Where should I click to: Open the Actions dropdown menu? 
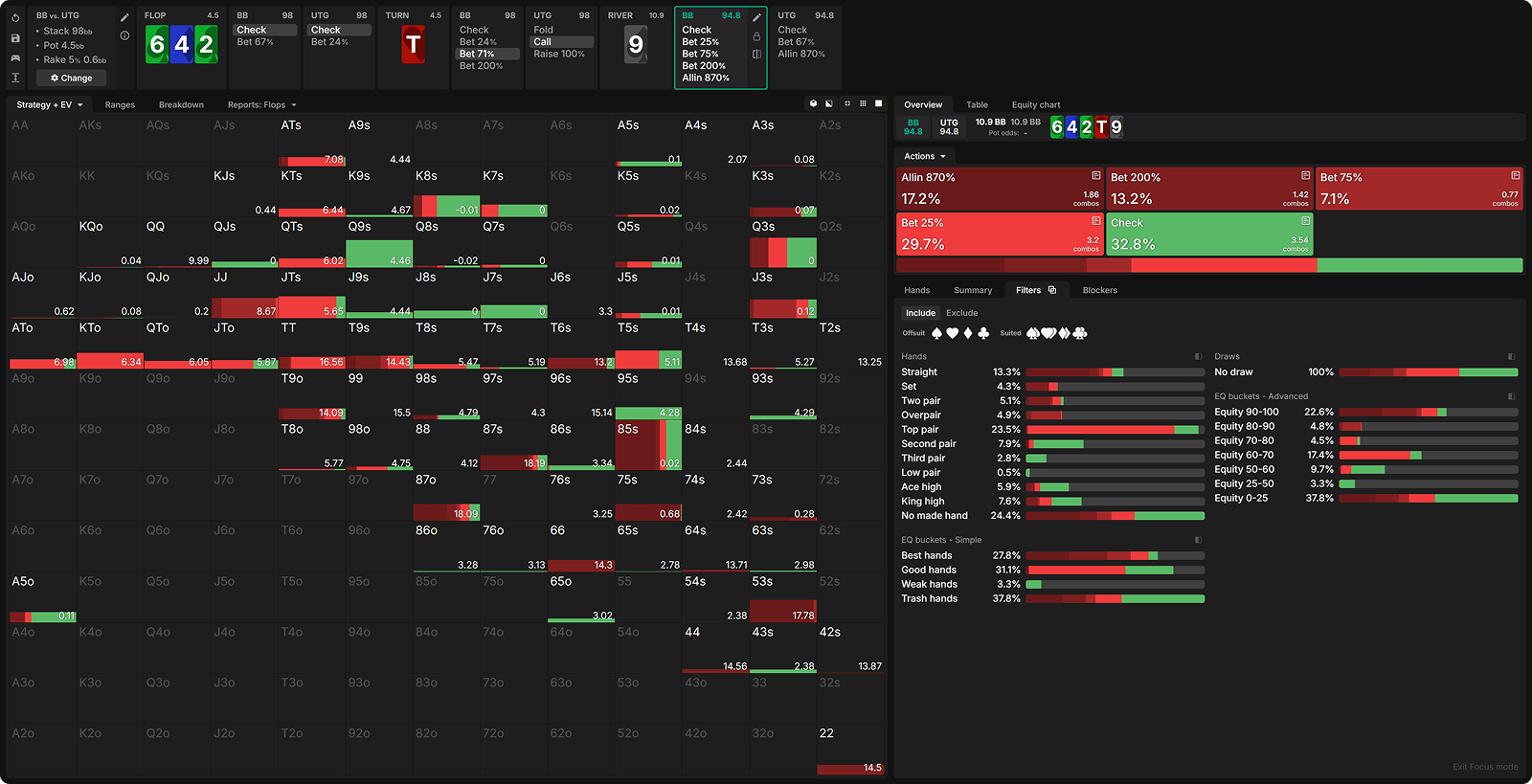[924, 156]
